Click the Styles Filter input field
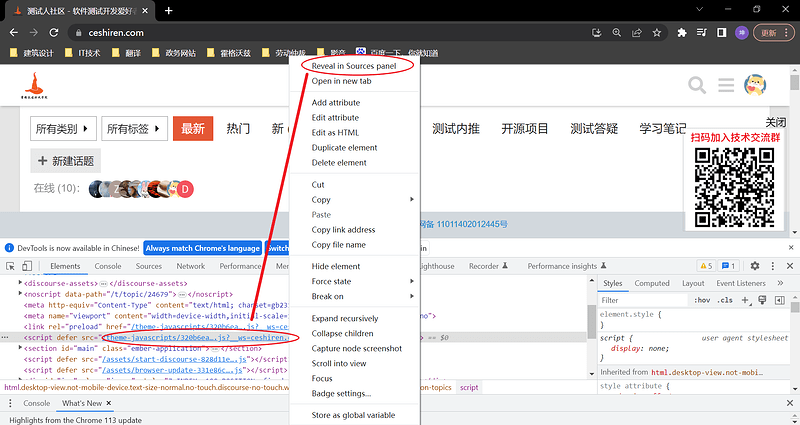 643,300
